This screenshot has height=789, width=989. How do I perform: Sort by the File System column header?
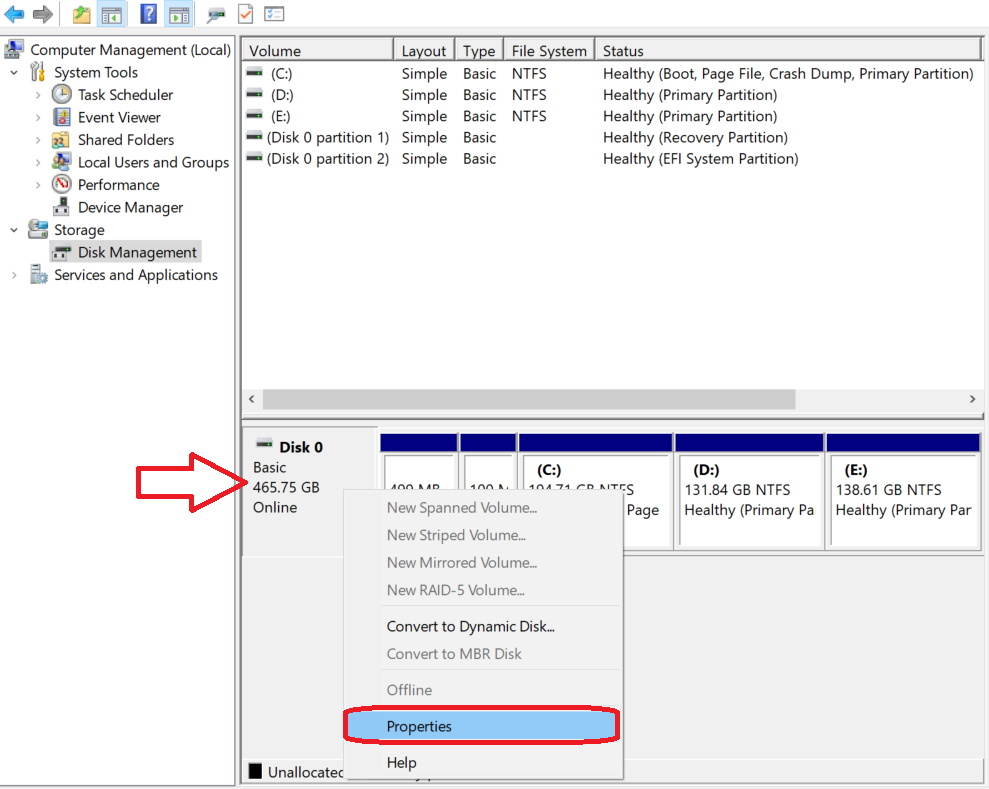[x=549, y=50]
